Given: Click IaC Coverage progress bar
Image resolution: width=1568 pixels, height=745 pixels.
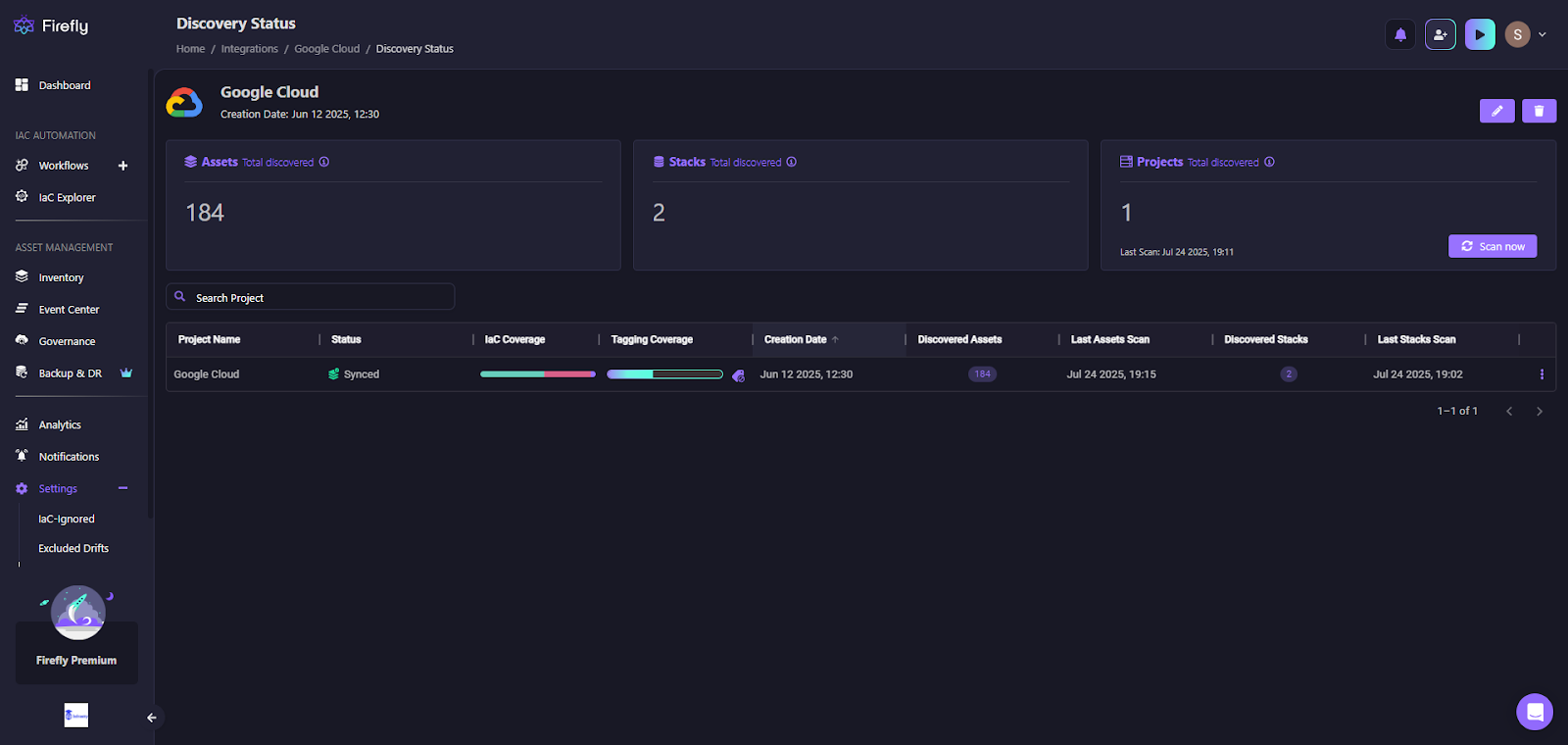Looking at the screenshot, I should tap(538, 373).
